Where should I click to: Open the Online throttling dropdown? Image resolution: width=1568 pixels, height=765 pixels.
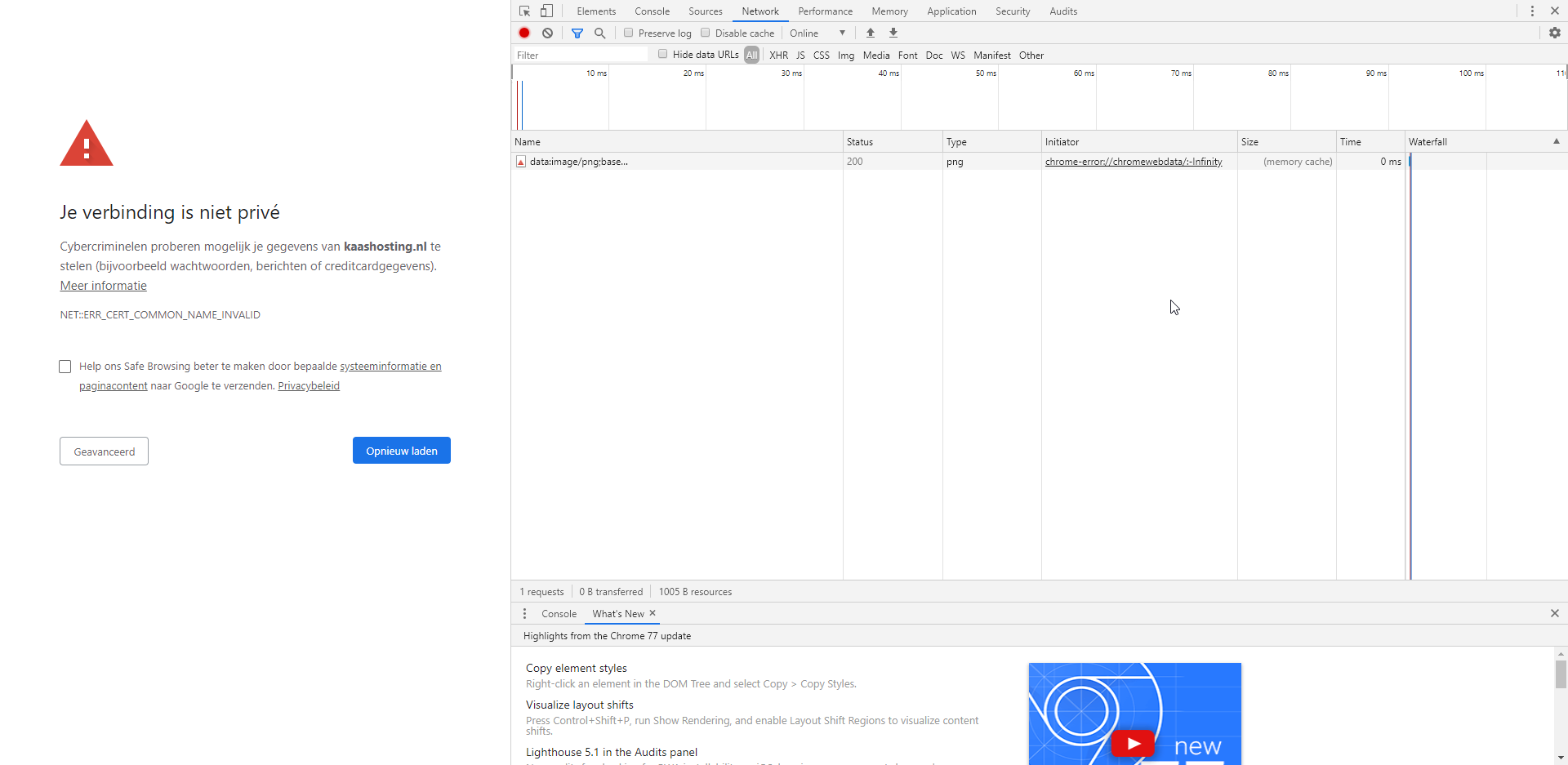817,33
